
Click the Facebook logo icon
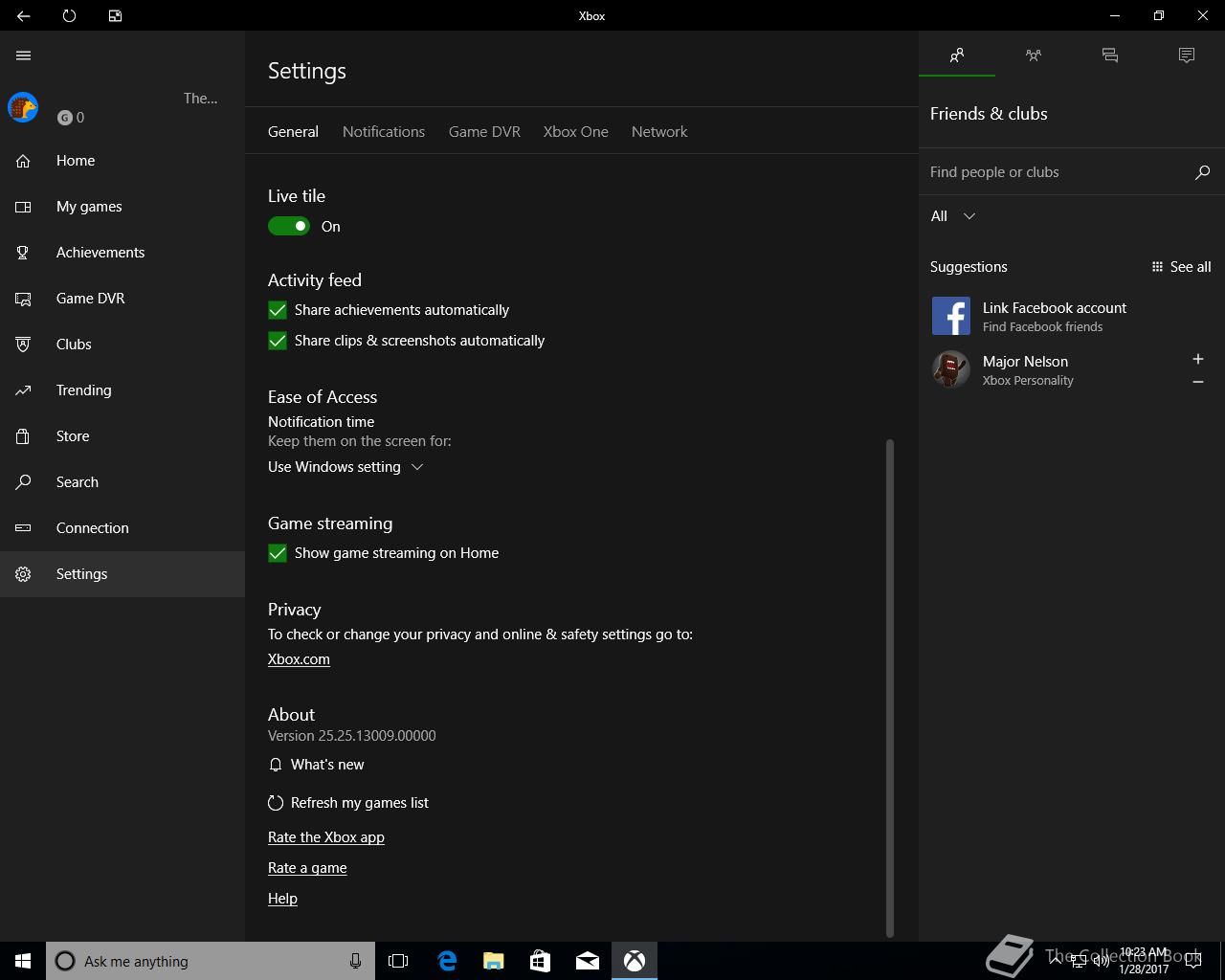tap(951, 316)
